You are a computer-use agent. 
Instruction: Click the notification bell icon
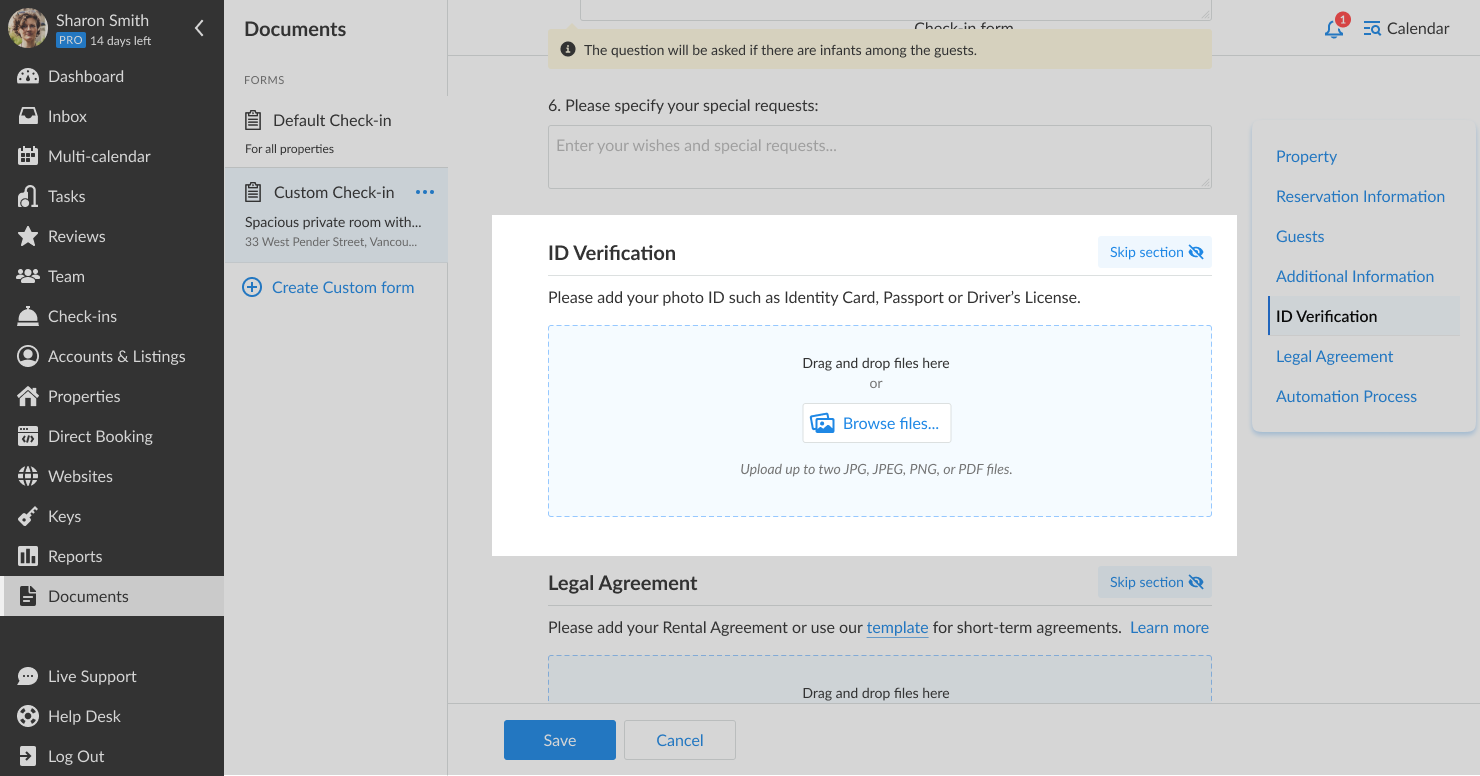click(1334, 29)
